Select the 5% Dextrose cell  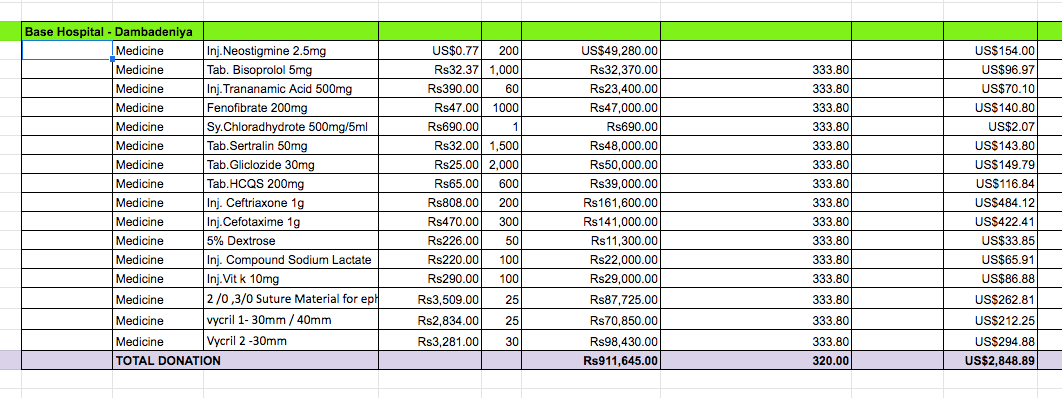[x=291, y=240]
